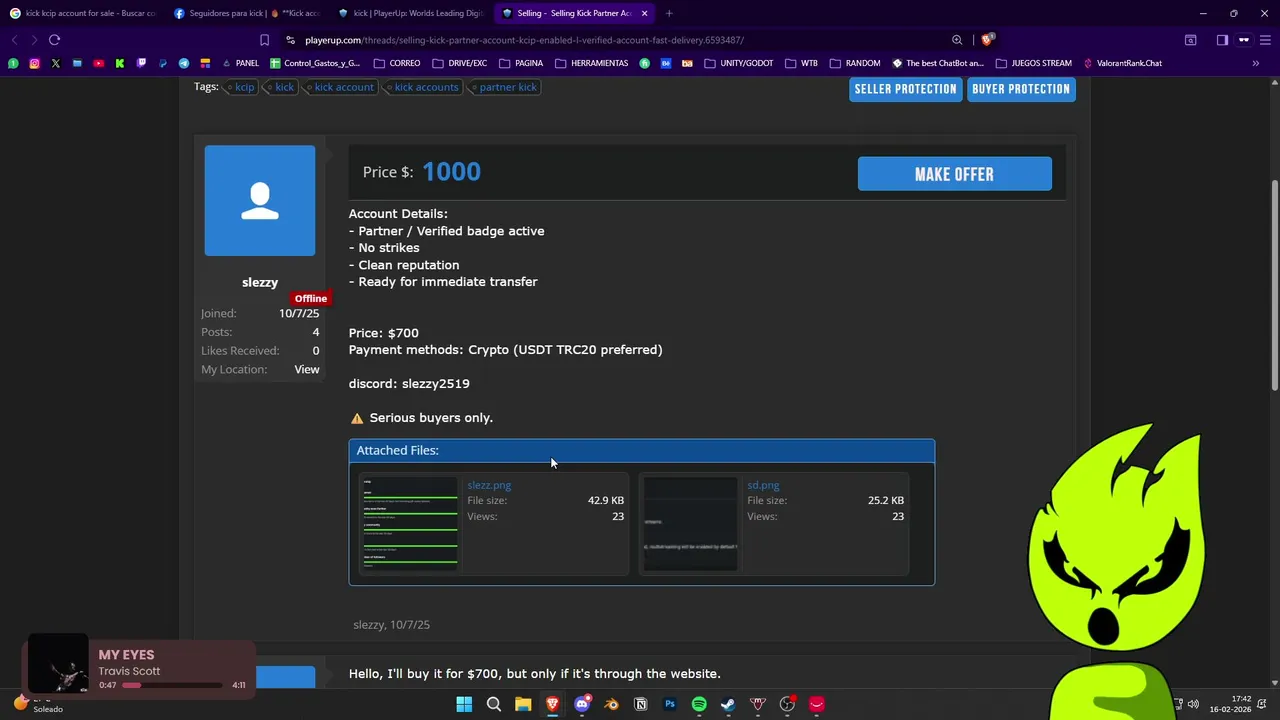
Task: Expand the JUEGOS STREAM bookmark folder
Action: click(x=1033, y=63)
